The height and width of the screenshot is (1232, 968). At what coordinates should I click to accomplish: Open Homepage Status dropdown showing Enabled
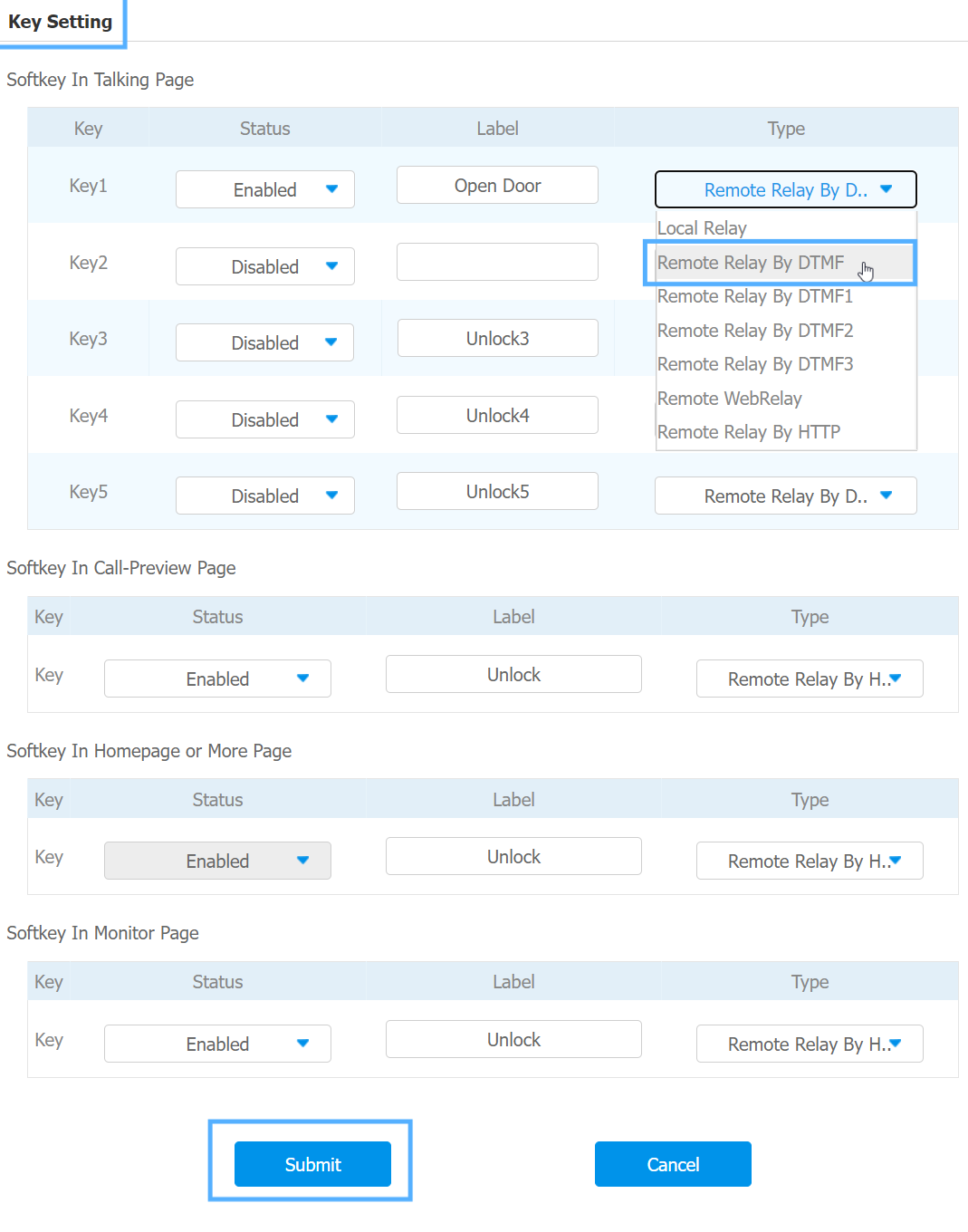pos(217,861)
